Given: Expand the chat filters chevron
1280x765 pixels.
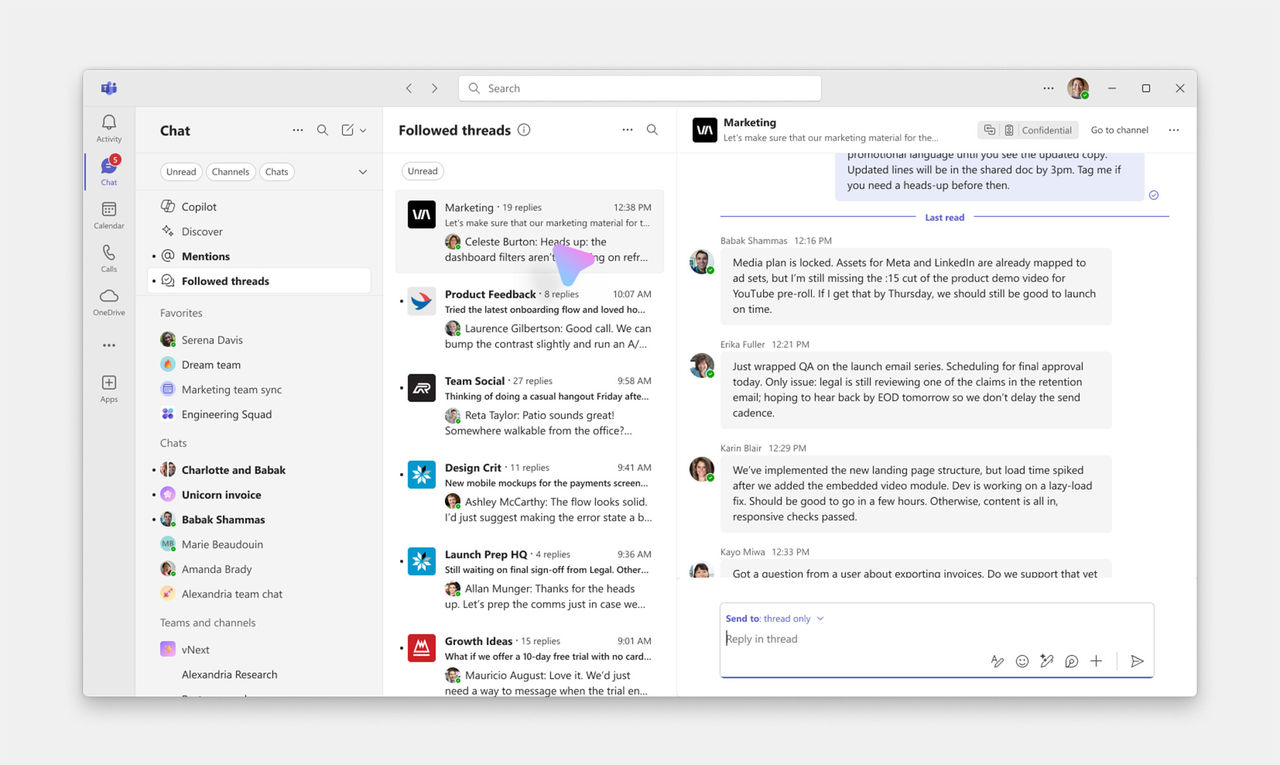Looking at the screenshot, I should click(x=363, y=172).
